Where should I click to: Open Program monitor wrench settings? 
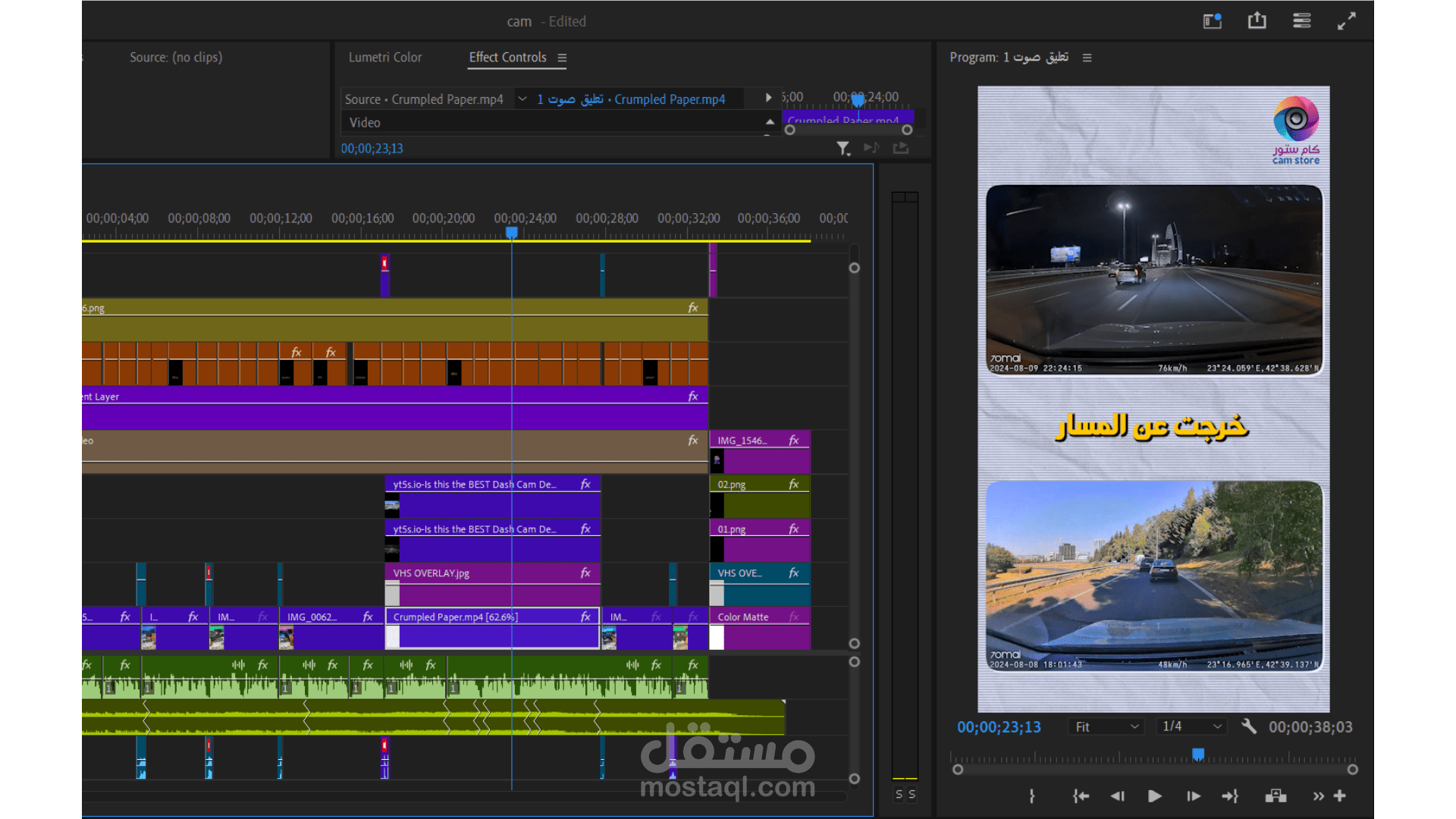pos(1248,726)
